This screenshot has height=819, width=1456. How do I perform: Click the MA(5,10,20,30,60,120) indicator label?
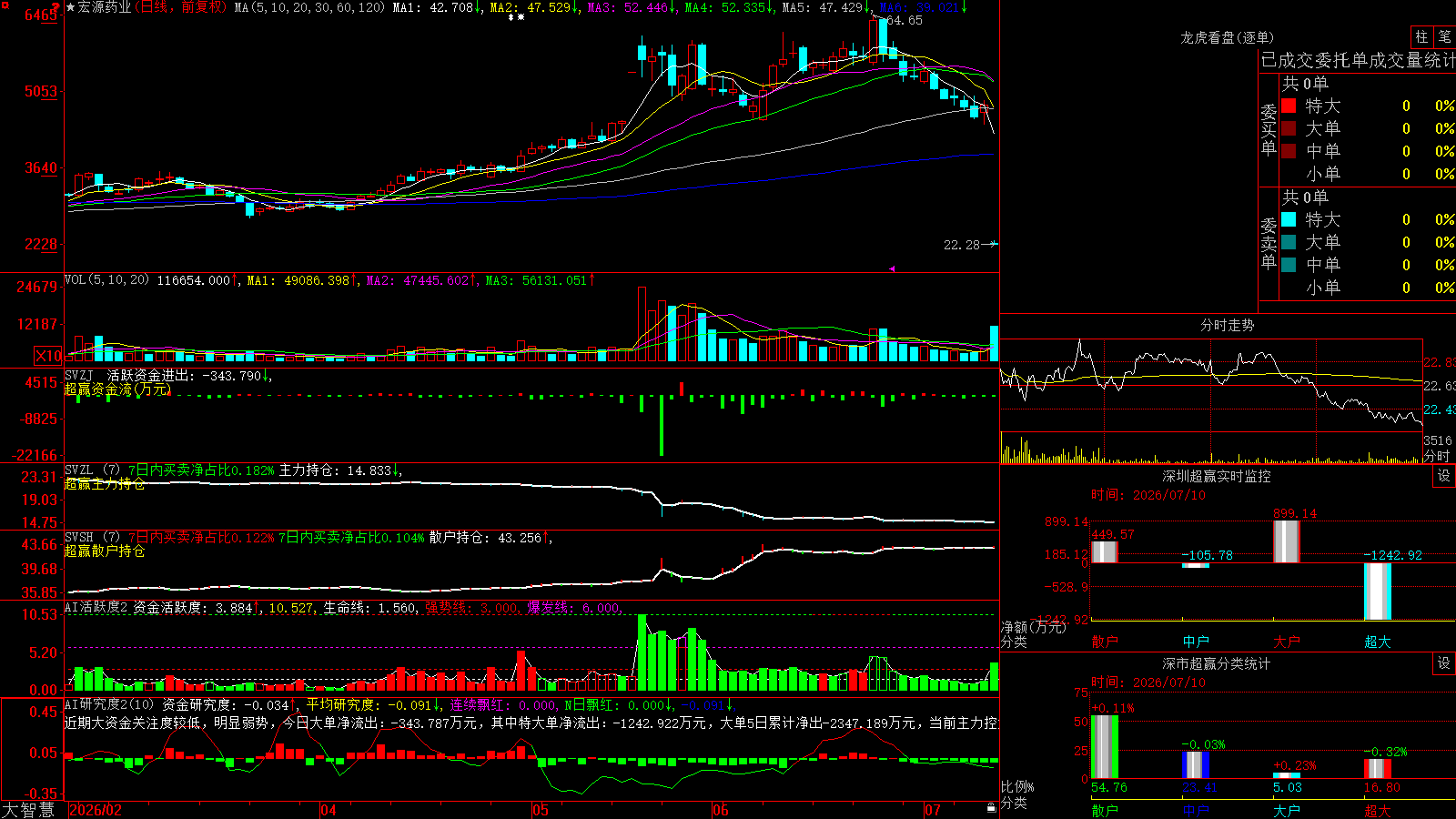[310, 7]
